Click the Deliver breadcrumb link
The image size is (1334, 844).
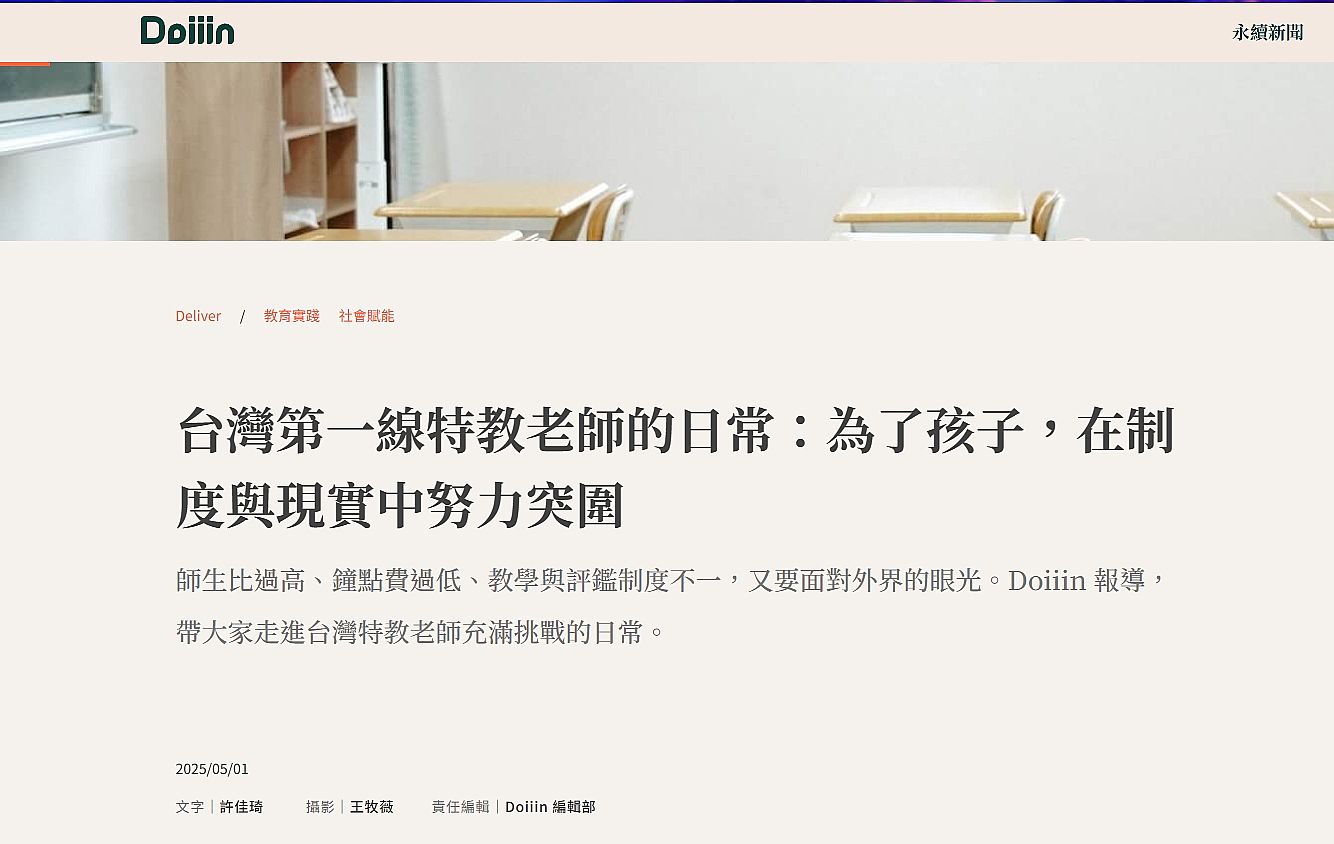198,316
